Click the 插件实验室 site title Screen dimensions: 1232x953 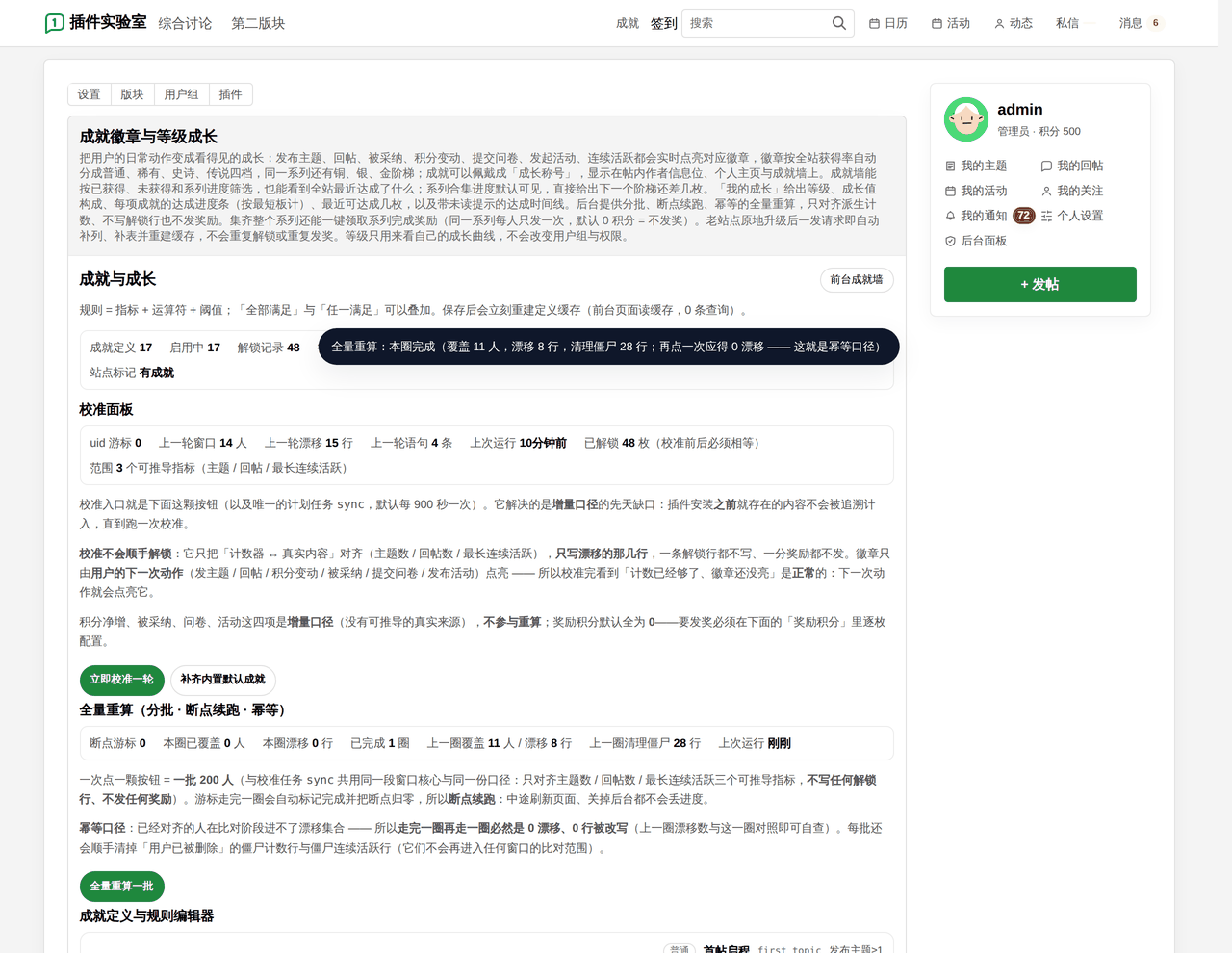pos(108,22)
